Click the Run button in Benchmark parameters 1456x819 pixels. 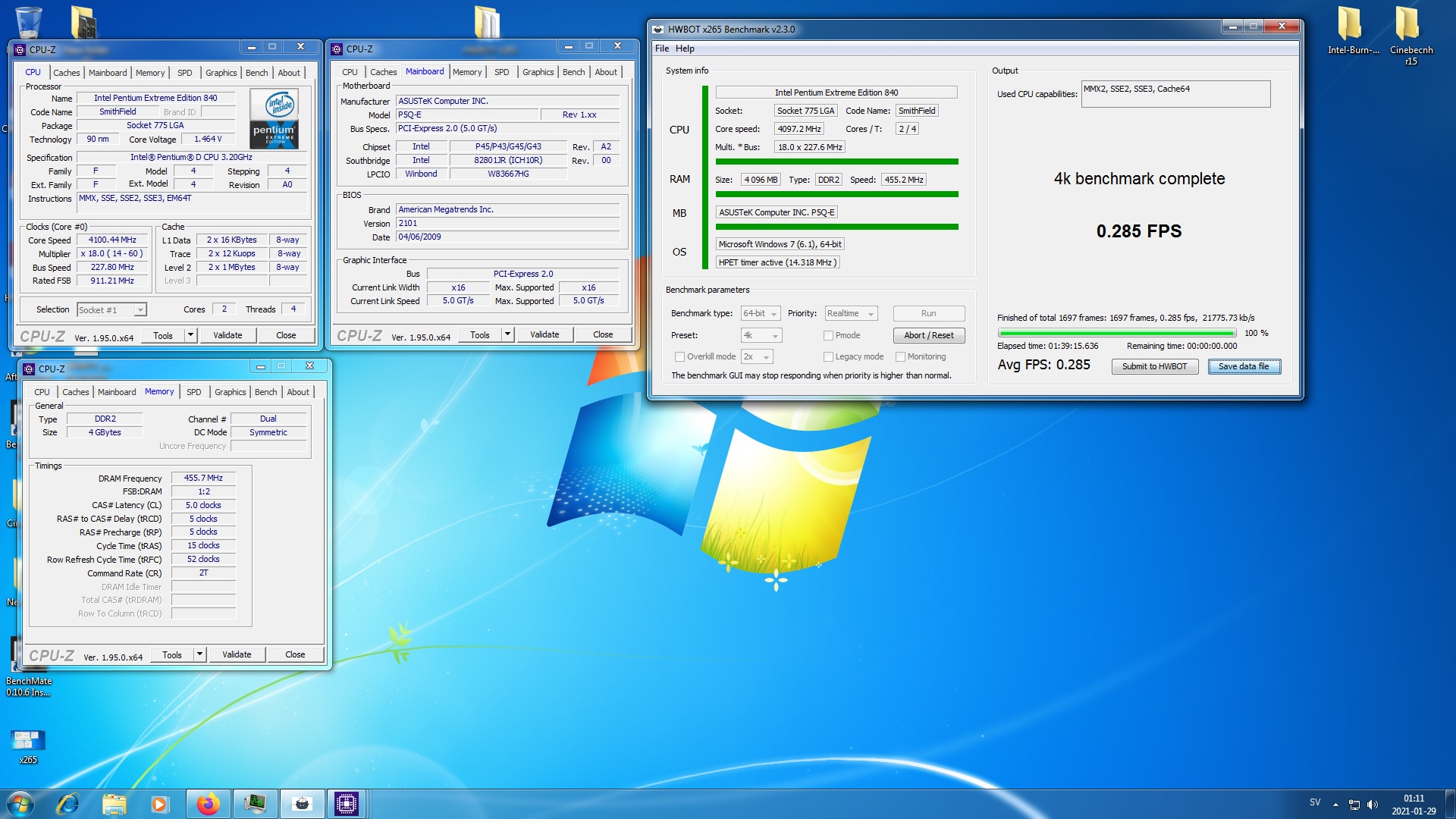click(928, 313)
